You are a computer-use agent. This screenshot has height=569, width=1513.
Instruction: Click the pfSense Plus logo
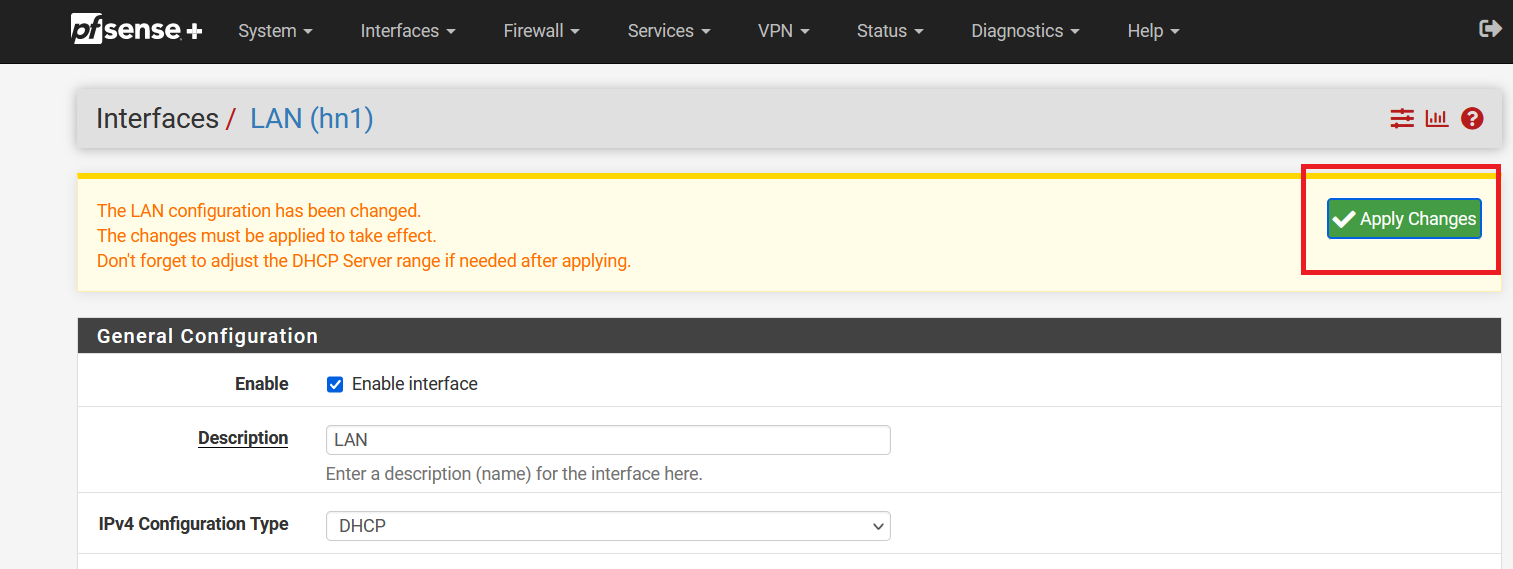click(137, 30)
